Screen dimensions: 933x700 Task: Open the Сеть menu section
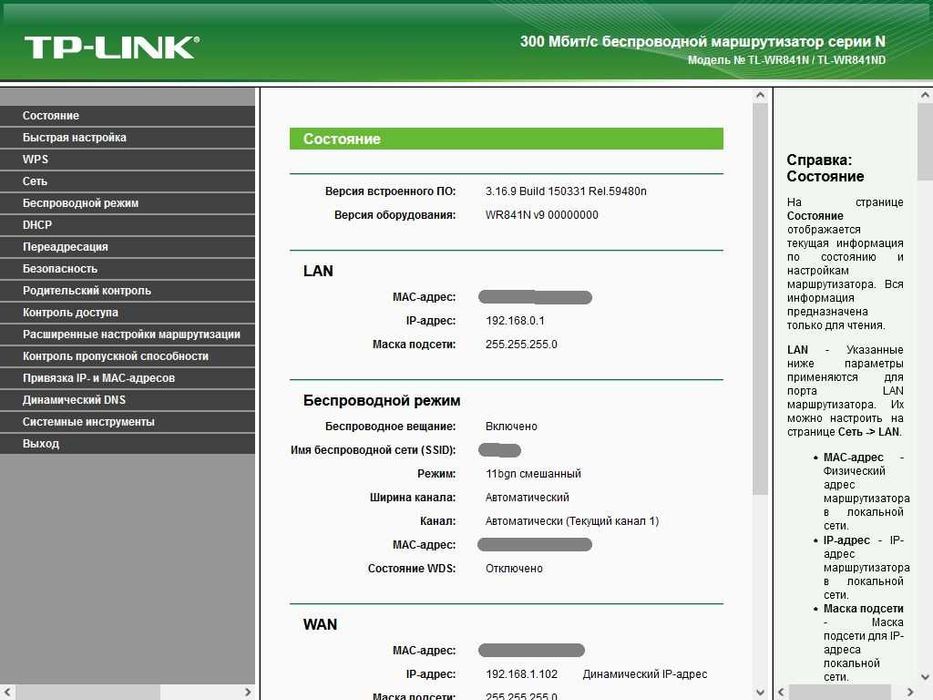pos(127,181)
